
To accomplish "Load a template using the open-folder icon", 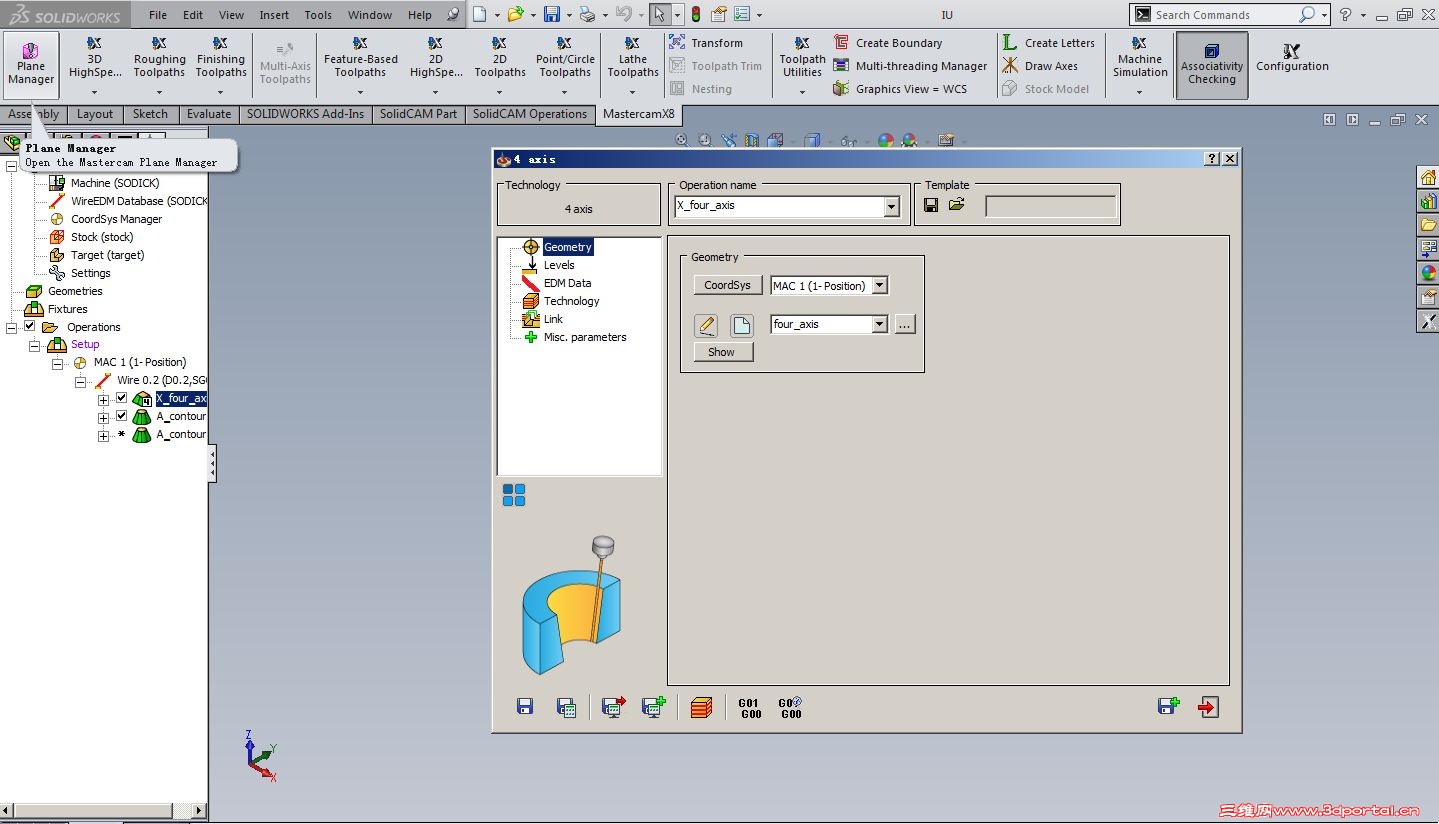I will 957,205.
